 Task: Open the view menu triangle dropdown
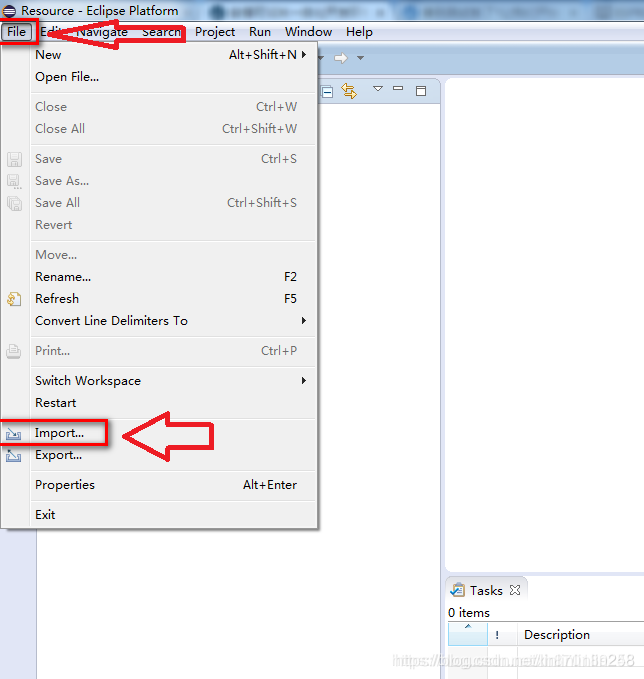(378, 89)
